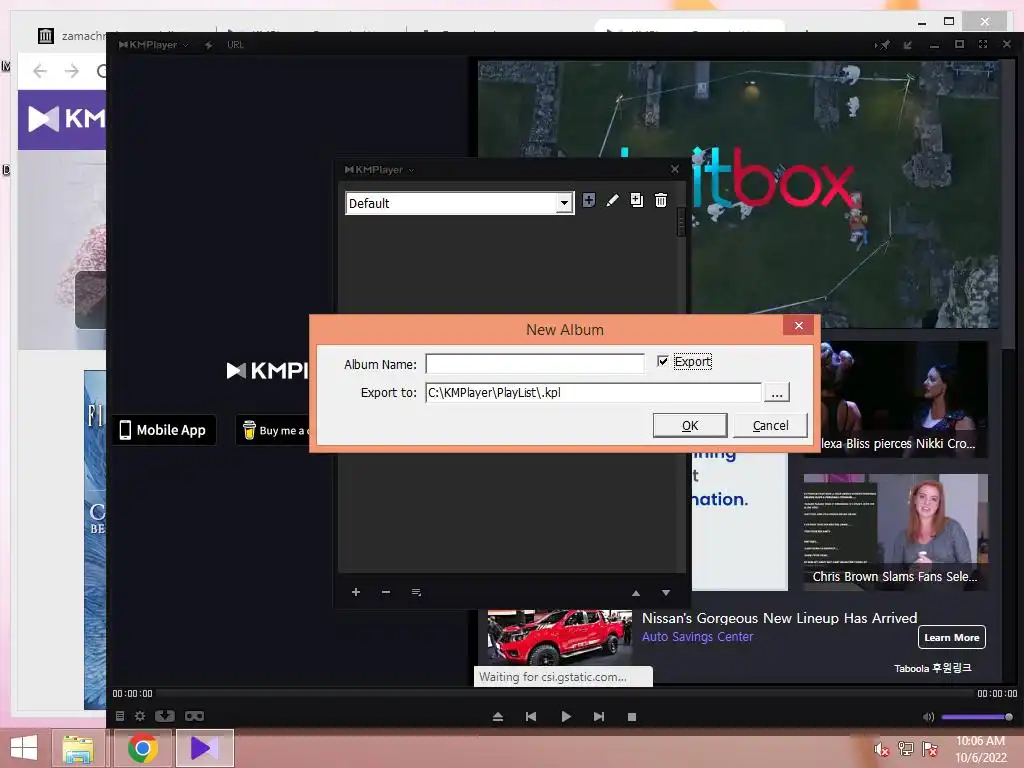The height and width of the screenshot is (768, 1024).
Task: Open the network tray icon
Action: pyautogui.click(x=906, y=749)
